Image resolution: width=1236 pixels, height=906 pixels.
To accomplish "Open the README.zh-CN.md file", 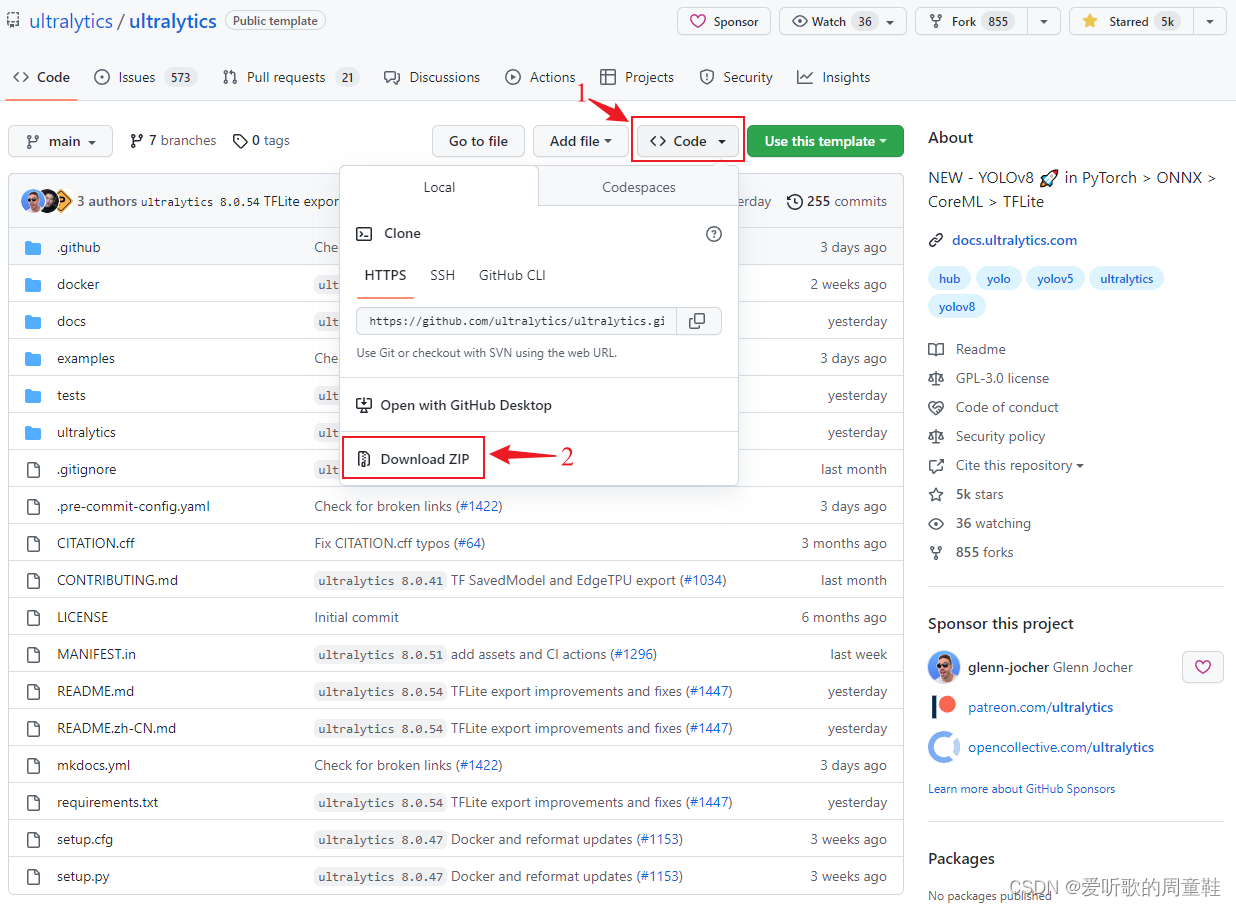I will tap(116, 728).
